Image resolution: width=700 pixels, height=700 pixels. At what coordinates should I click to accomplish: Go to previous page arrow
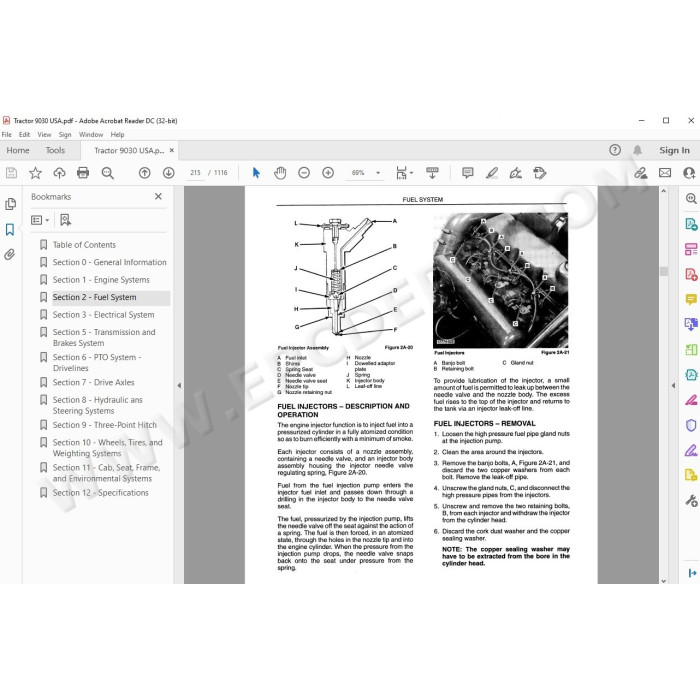click(x=144, y=173)
